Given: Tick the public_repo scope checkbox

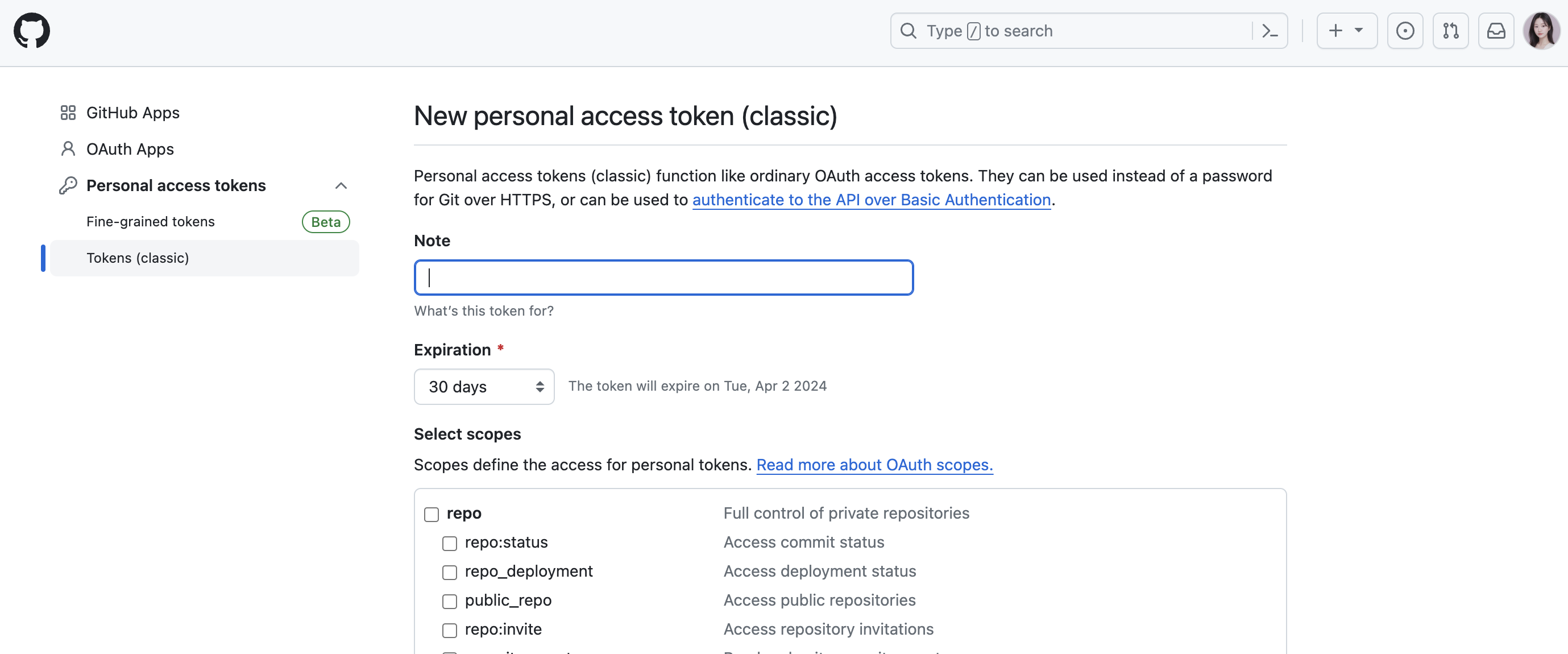Looking at the screenshot, I should point(450,601).
